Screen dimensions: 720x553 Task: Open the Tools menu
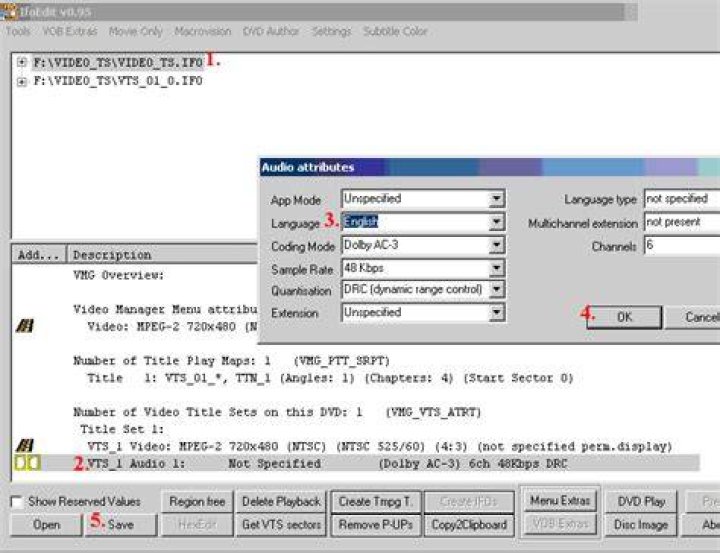(18, 32)
